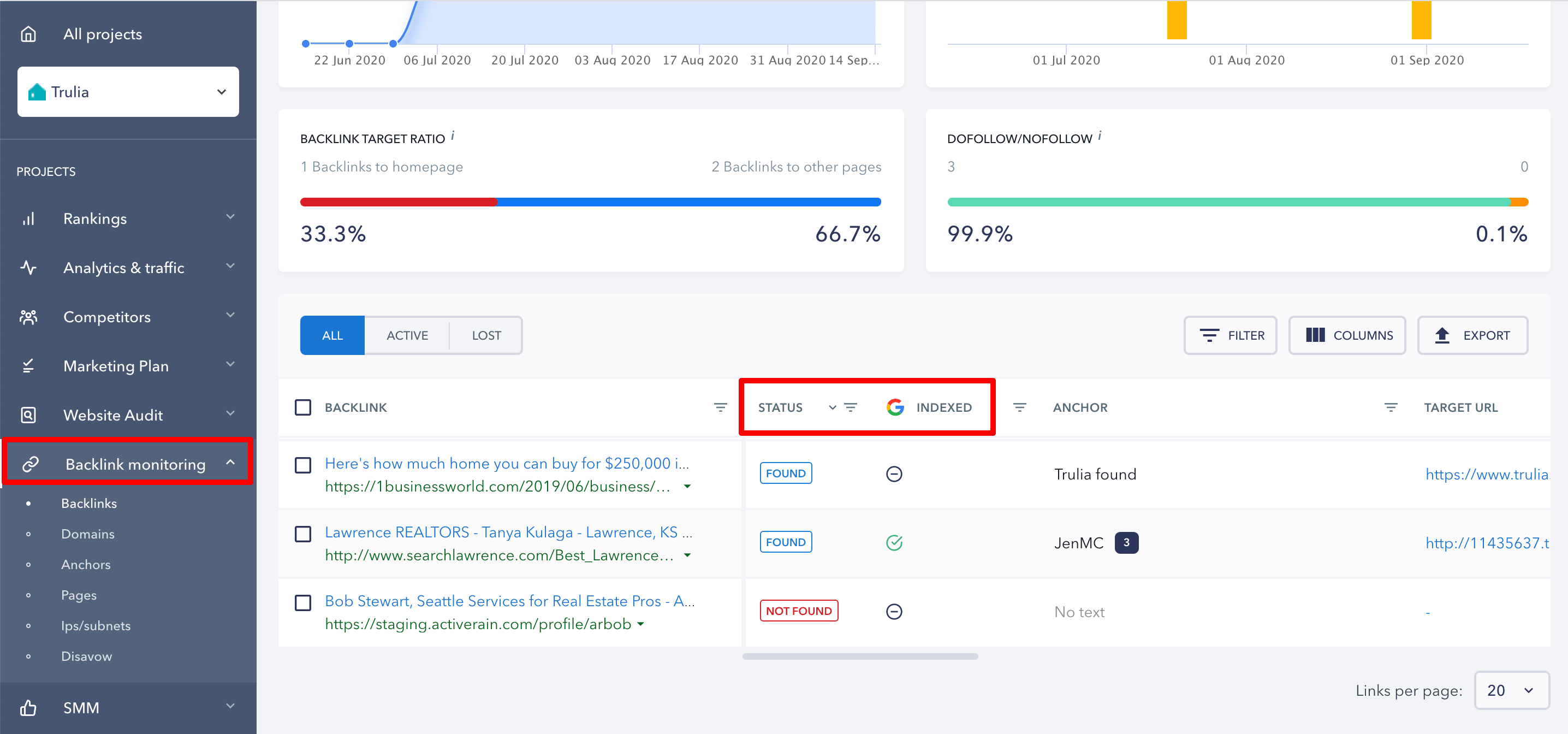Click the Backlink column filter icon

pyautogui.click(x=720, y=407)
